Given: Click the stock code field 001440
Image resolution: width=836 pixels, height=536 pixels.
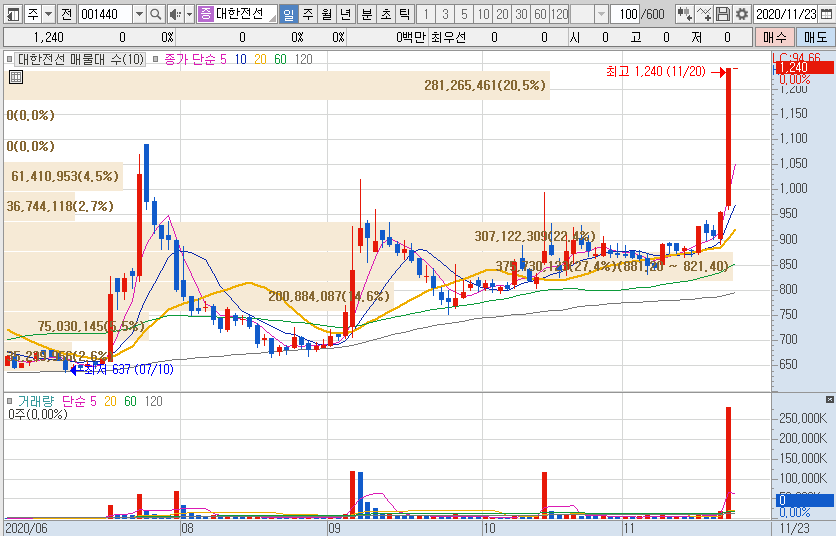Looking at the screenshot, I should 106,14.
